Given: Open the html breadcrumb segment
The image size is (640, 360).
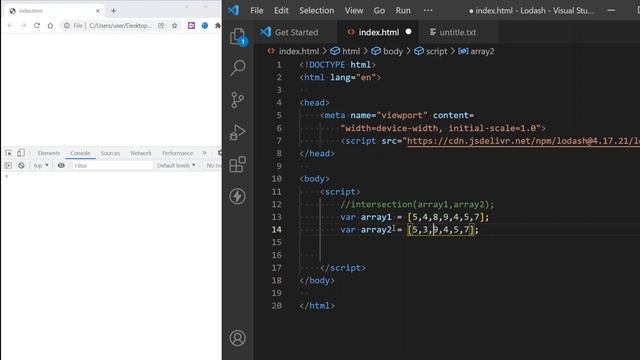Looking at the screenshot, I should point(345,51).
